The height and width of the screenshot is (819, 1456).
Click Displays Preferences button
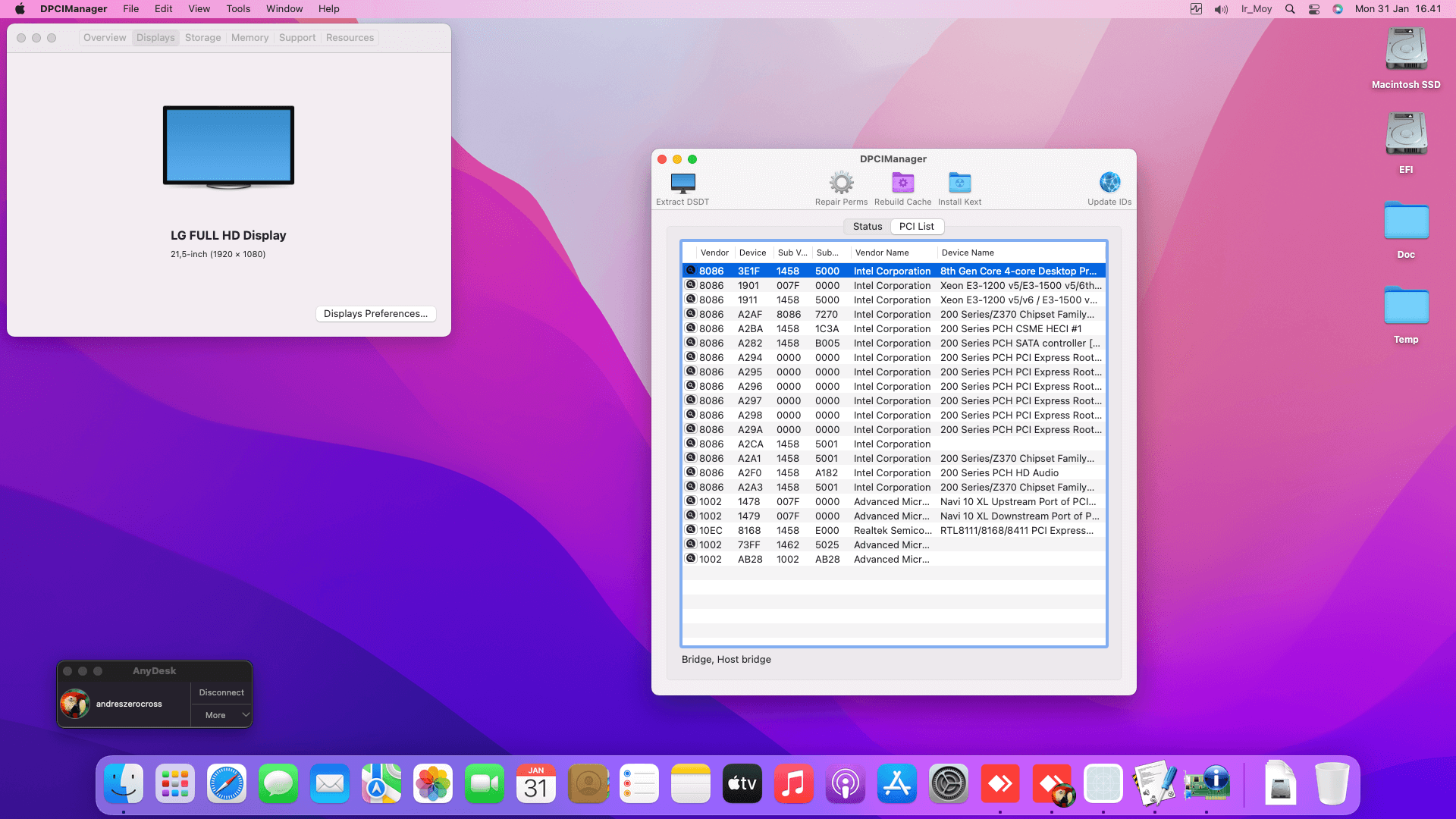(x=375, y=314)
